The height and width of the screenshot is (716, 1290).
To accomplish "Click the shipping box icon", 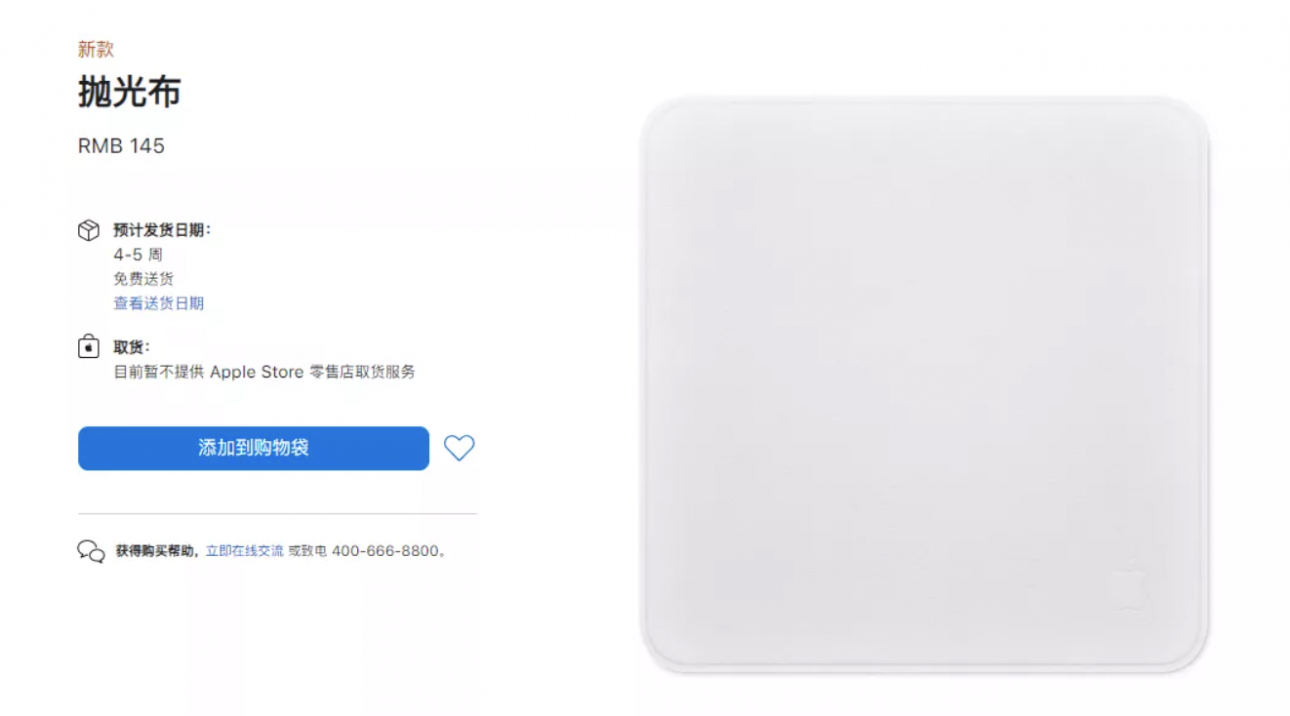I will pyautogui.click(x=89, y=230).
